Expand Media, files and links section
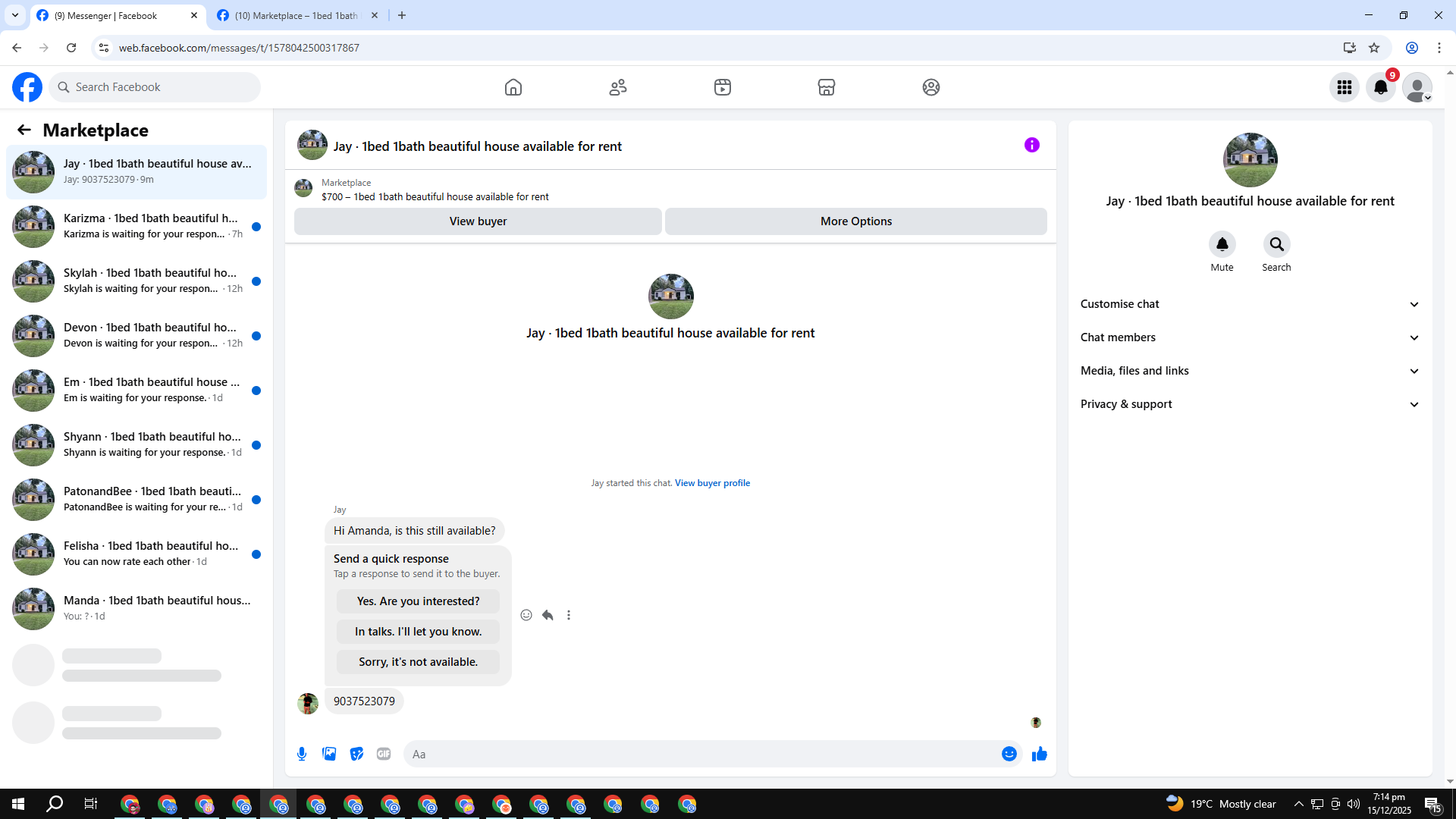The height and width of the screenshot is (819, 1456). pyautogui.click(x=1250, y=371)
